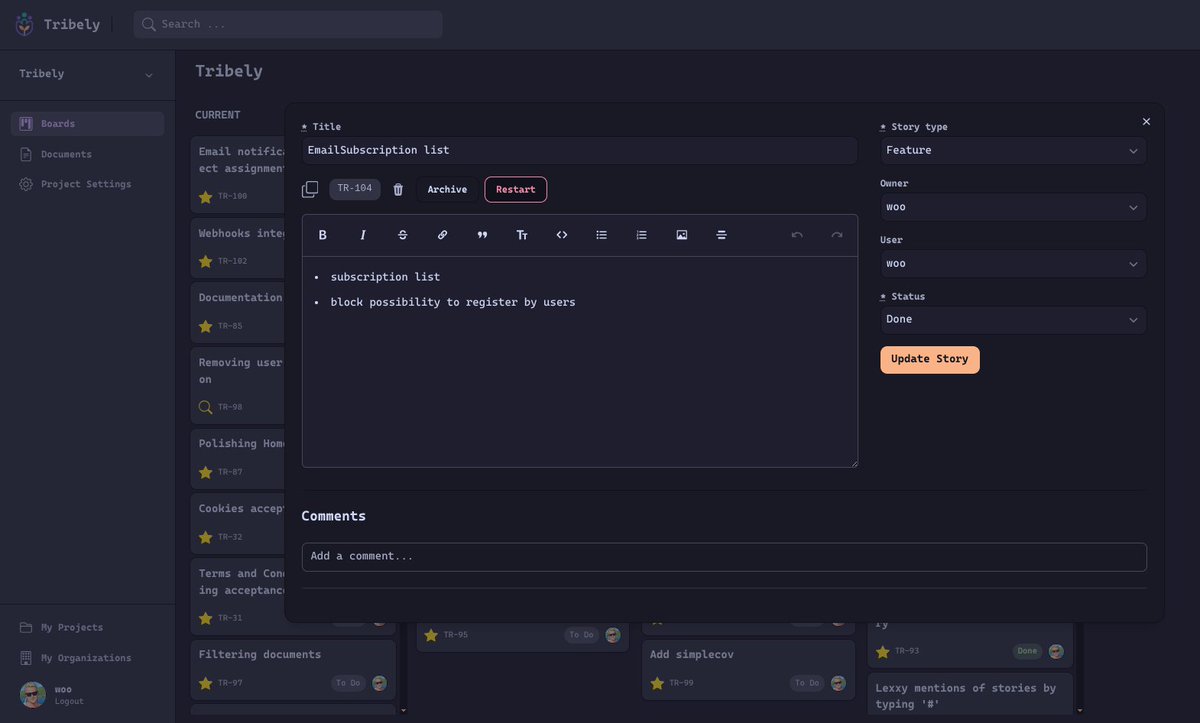Click the star icon on TR-93 card

tap(883, 651)
